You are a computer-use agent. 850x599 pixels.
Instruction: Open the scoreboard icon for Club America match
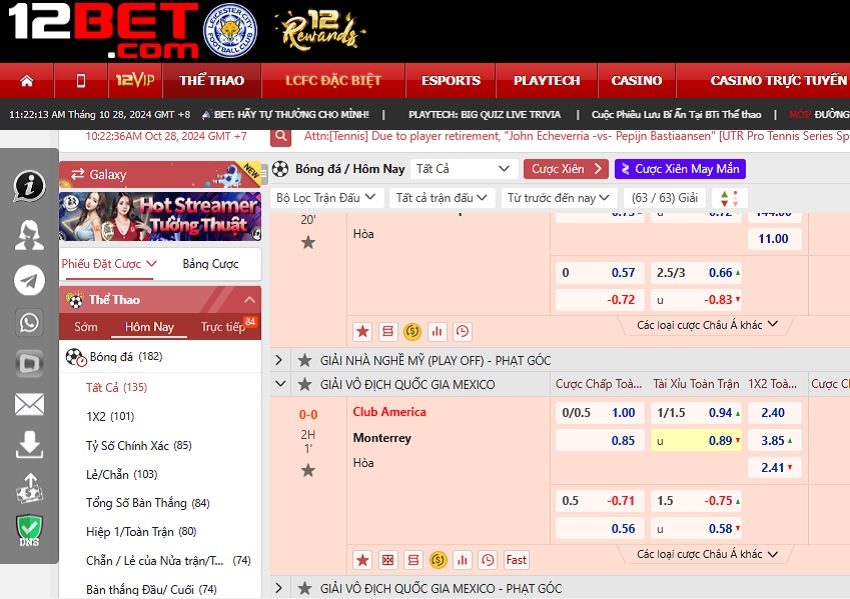(x=388, y=560)
